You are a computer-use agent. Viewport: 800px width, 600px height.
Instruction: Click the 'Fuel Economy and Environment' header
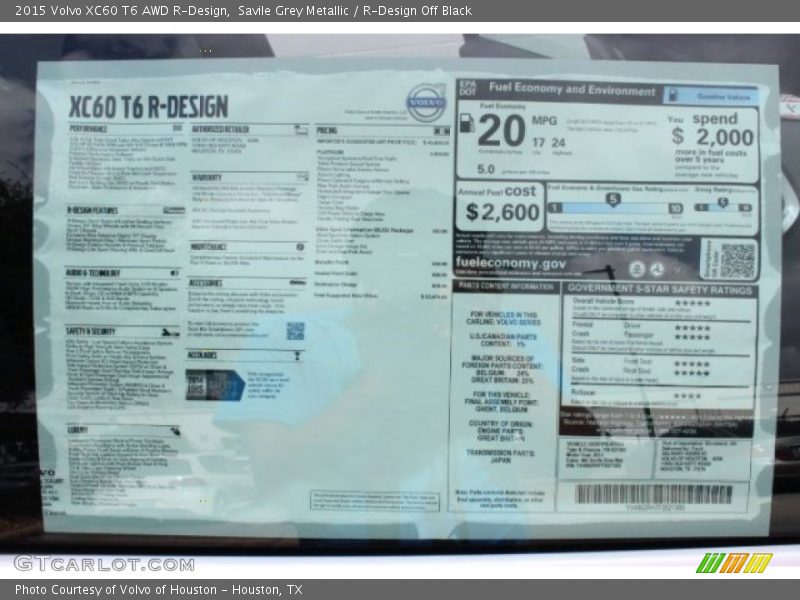[572, 89]
